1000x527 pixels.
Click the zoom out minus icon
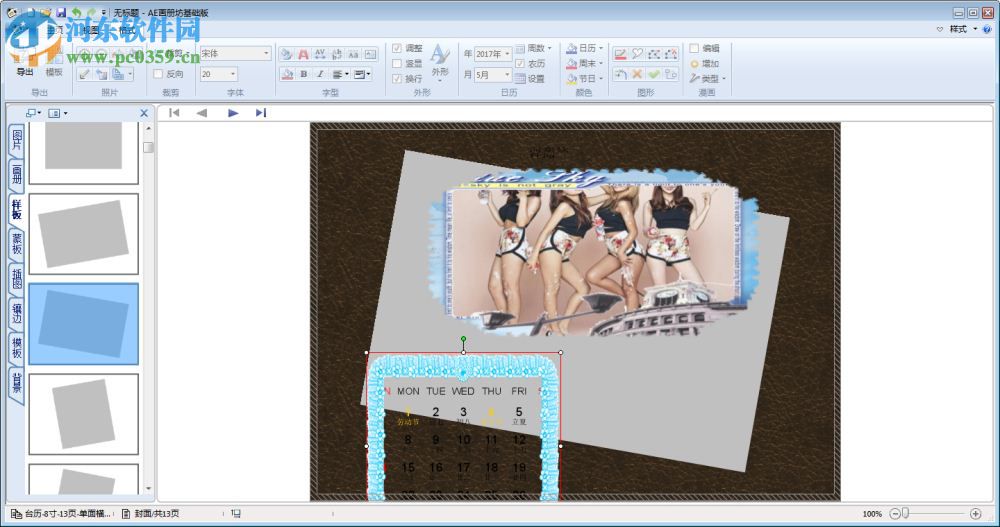click(x=895, y=514)
